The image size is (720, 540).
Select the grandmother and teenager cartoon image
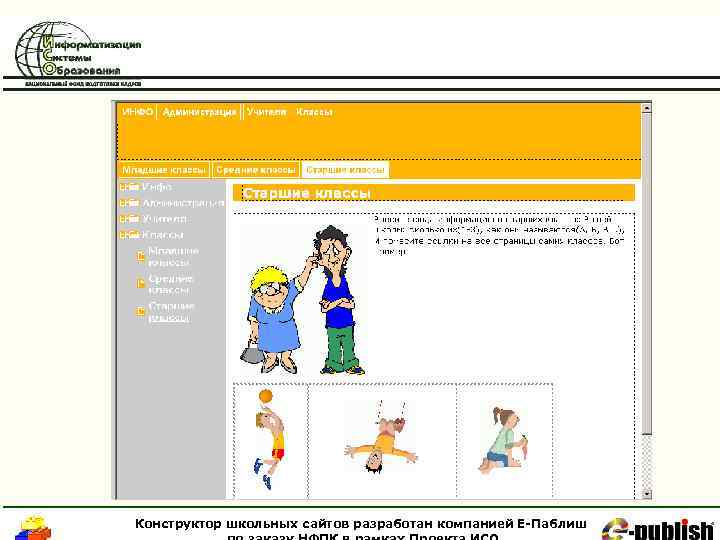(x=303, y=299)
